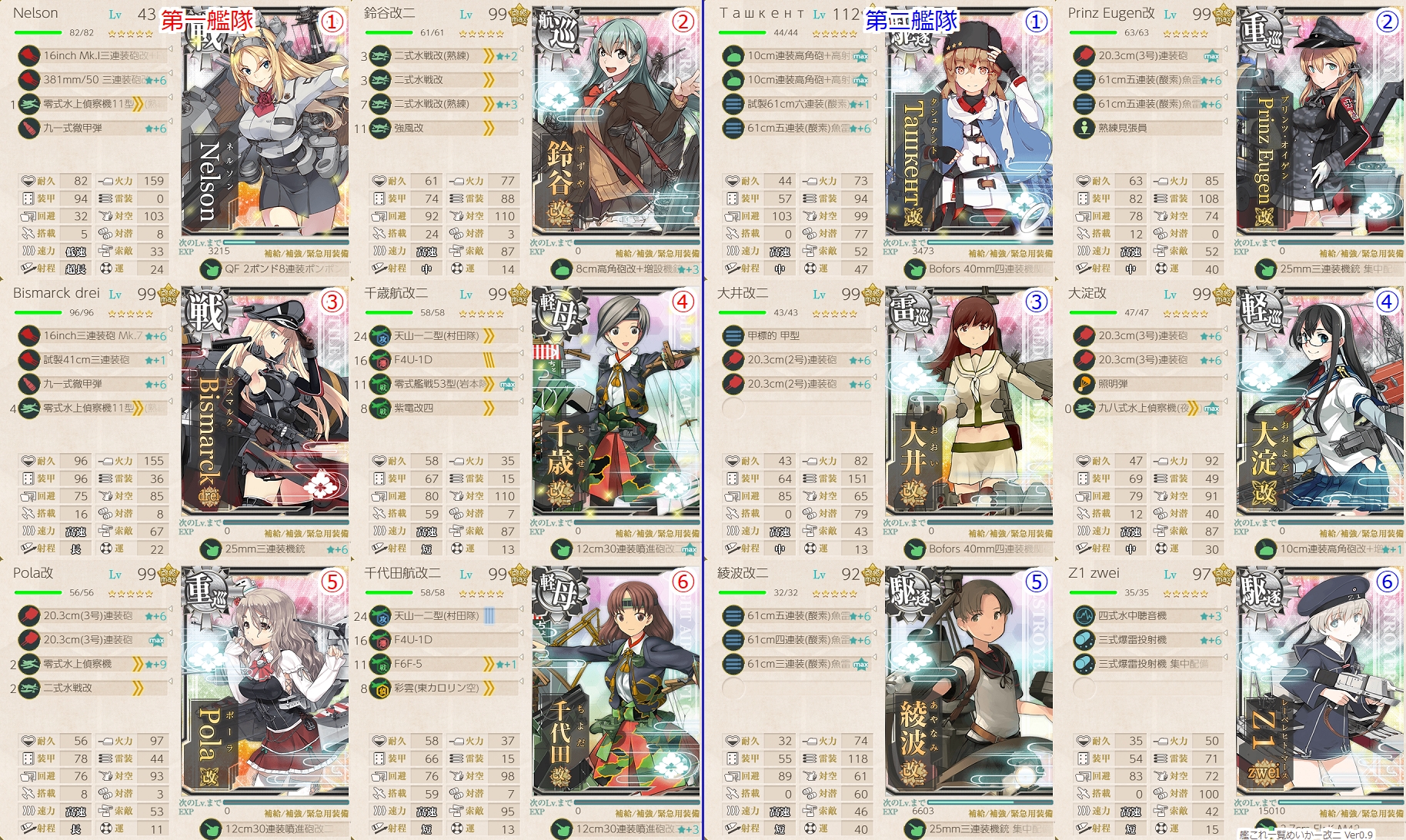Click the 第一艦隊 first fleet label
The height and width of the screenshot is (840, 1406).
click(x=208, y=20)
